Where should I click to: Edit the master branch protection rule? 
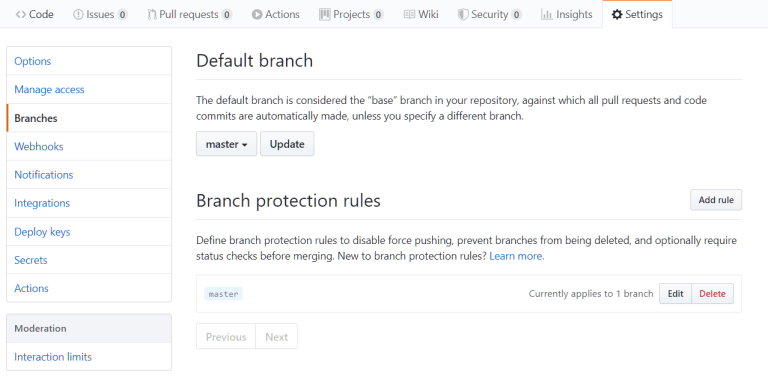coord(675,294)
